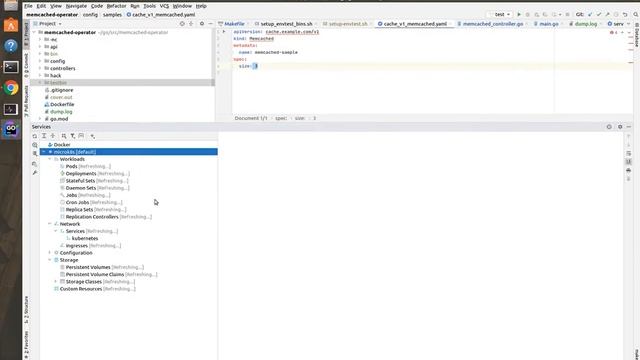Open the Tools menu

pos(149,6)
